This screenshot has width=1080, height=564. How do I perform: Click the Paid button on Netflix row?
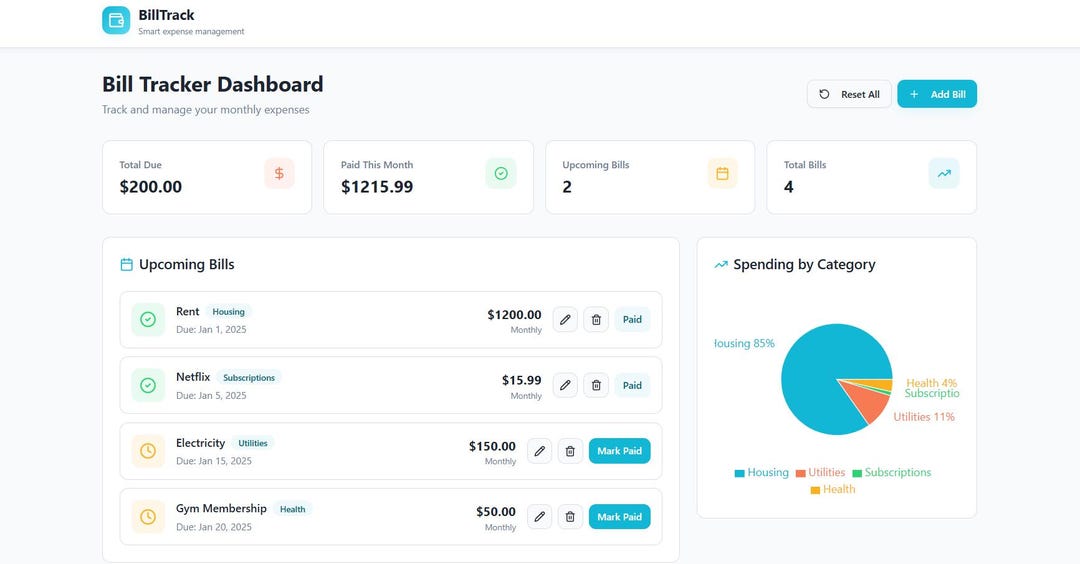(x=632, y=385)
